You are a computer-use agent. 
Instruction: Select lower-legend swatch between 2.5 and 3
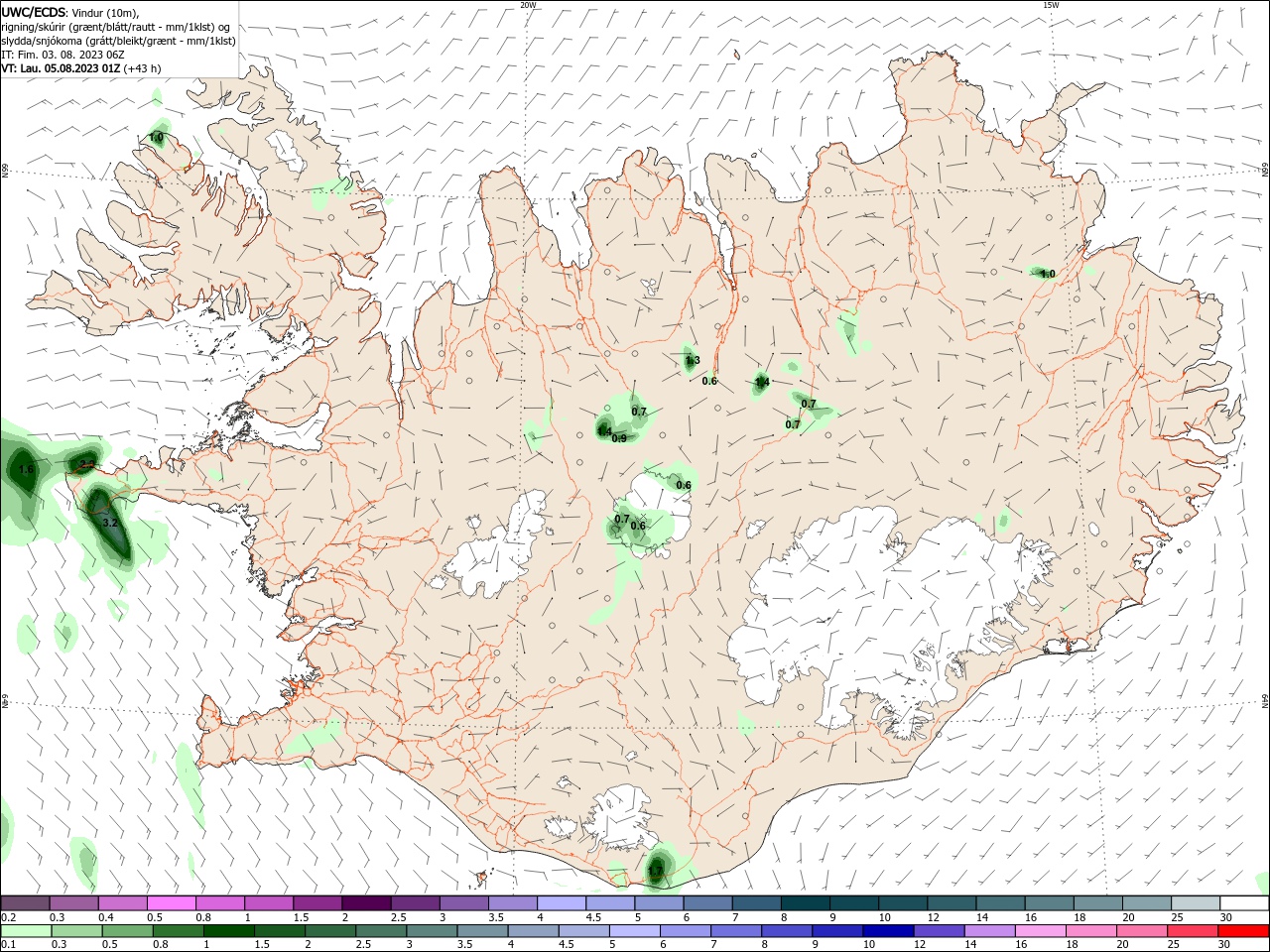point(380,931)
